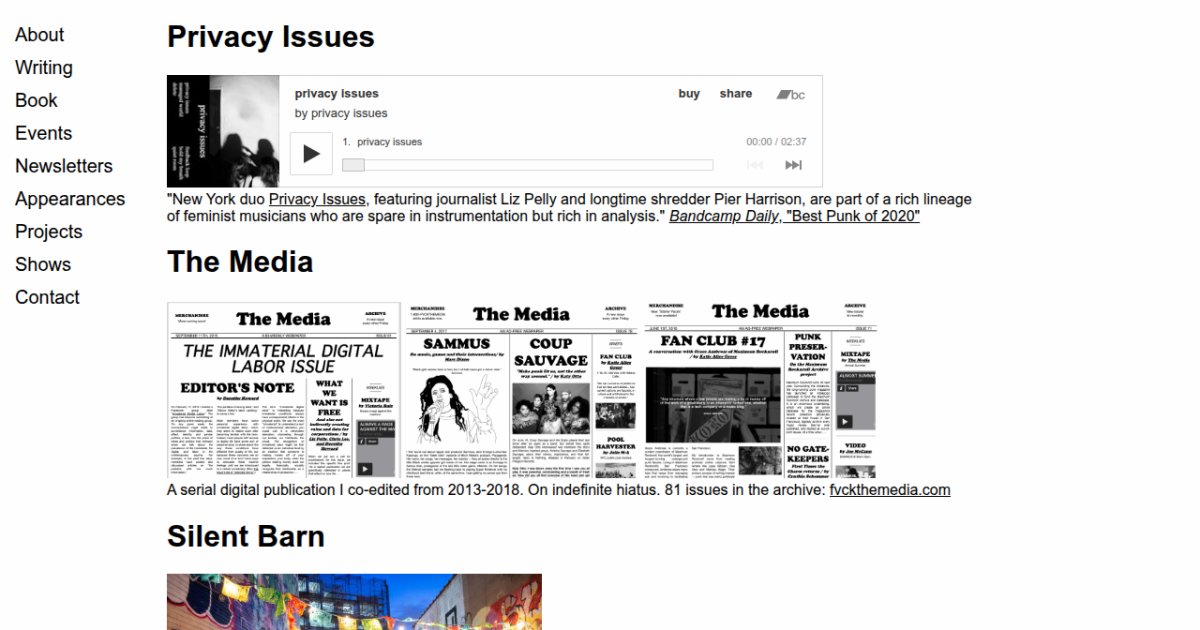Click share in the Bandcamp player
Viewport: 1200px width, 630px height.
click(x=735, y=94)
